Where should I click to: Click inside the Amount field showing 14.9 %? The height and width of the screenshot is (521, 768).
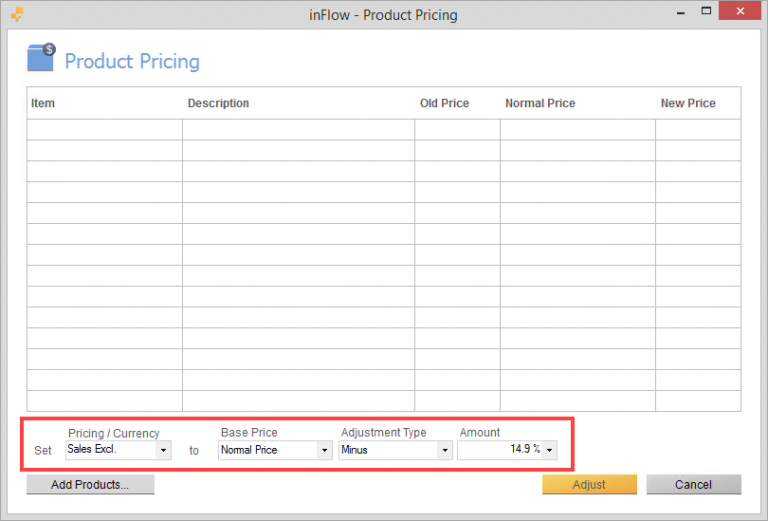coord(500,451)
